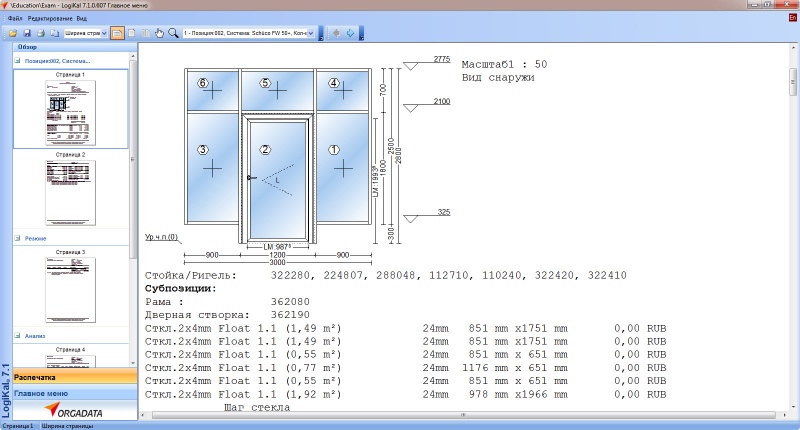Click scroll-down arrow of overview panel
This screenshot has height=430, width=800.
(x=133, y=363)
